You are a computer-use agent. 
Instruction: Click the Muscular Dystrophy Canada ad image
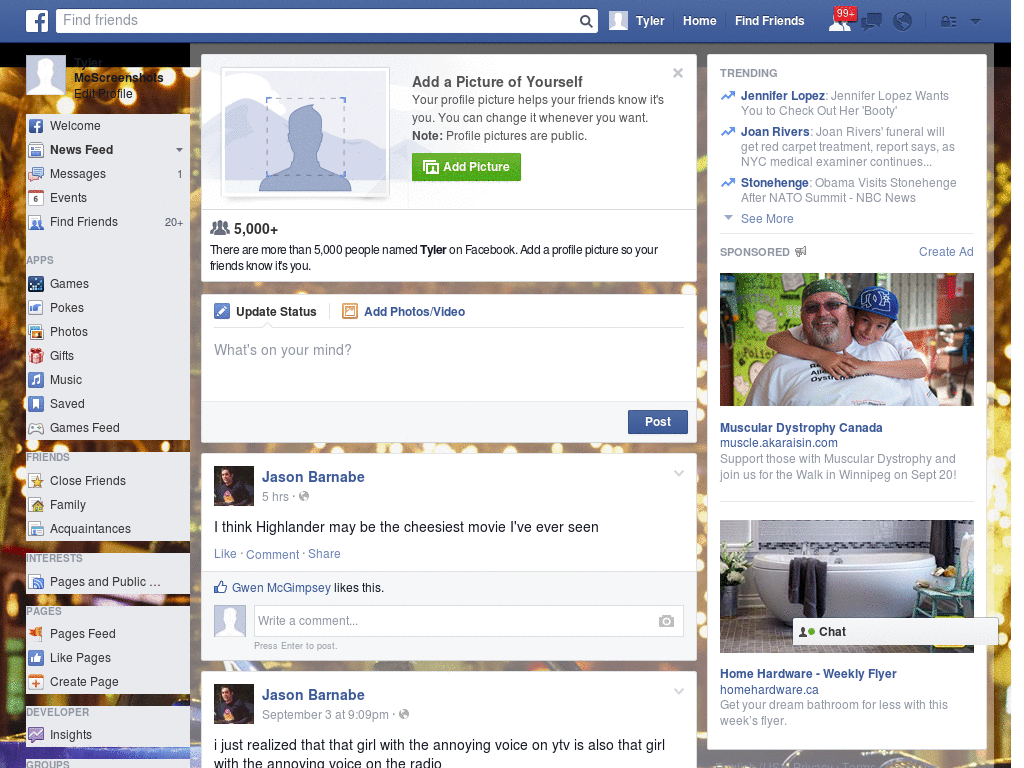[x=846, y=340]
